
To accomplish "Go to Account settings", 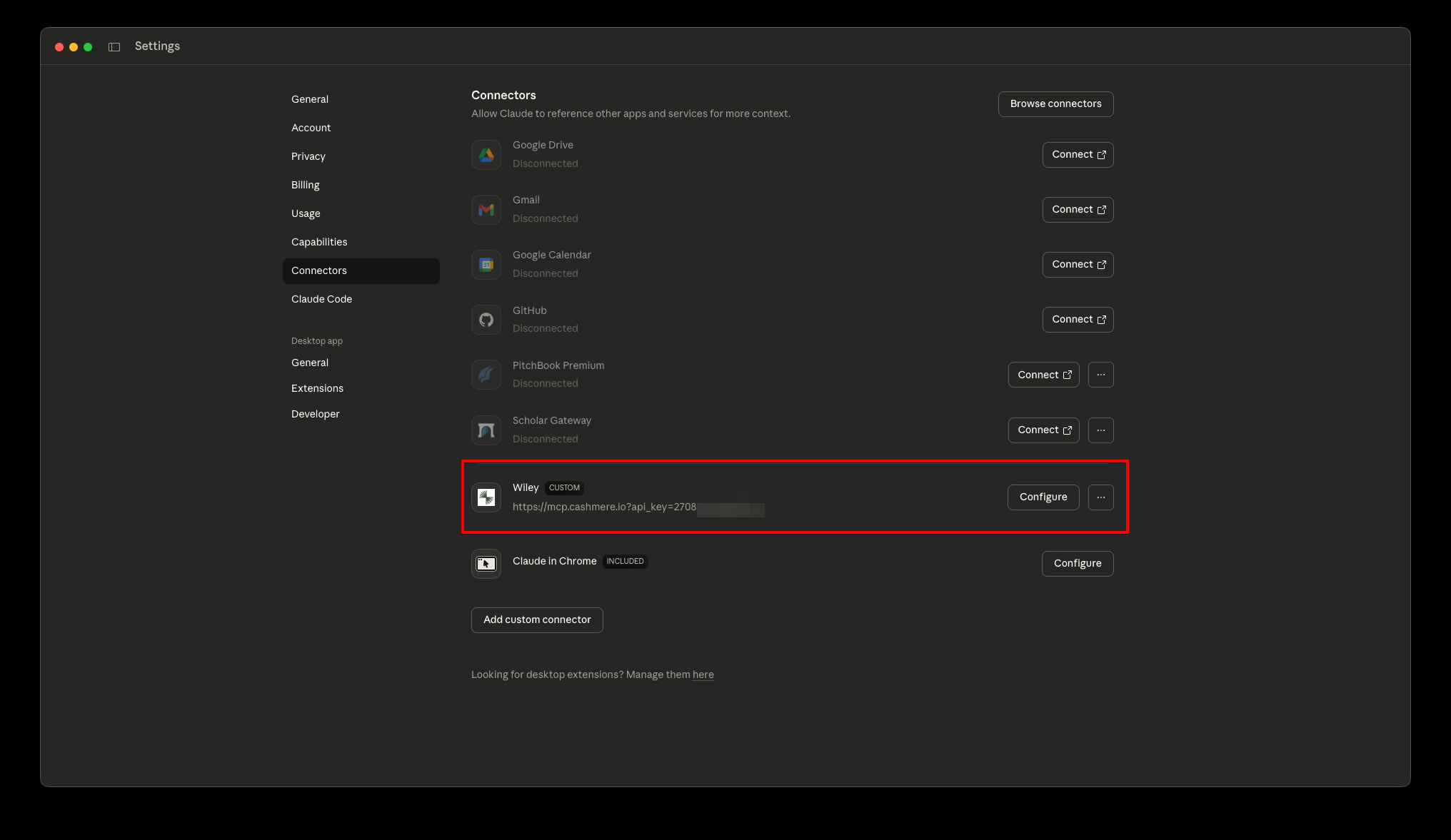I will (x=361, y=128).
